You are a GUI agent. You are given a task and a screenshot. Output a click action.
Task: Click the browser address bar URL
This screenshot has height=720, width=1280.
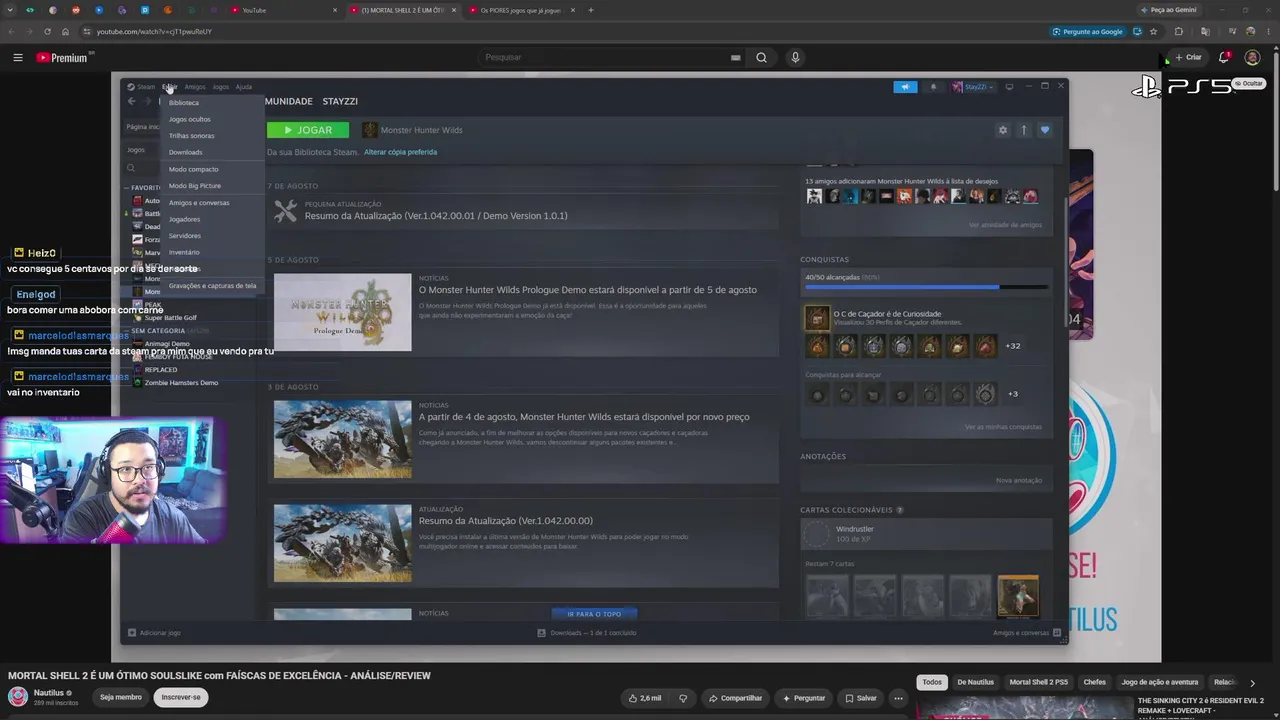coord(154,31)
